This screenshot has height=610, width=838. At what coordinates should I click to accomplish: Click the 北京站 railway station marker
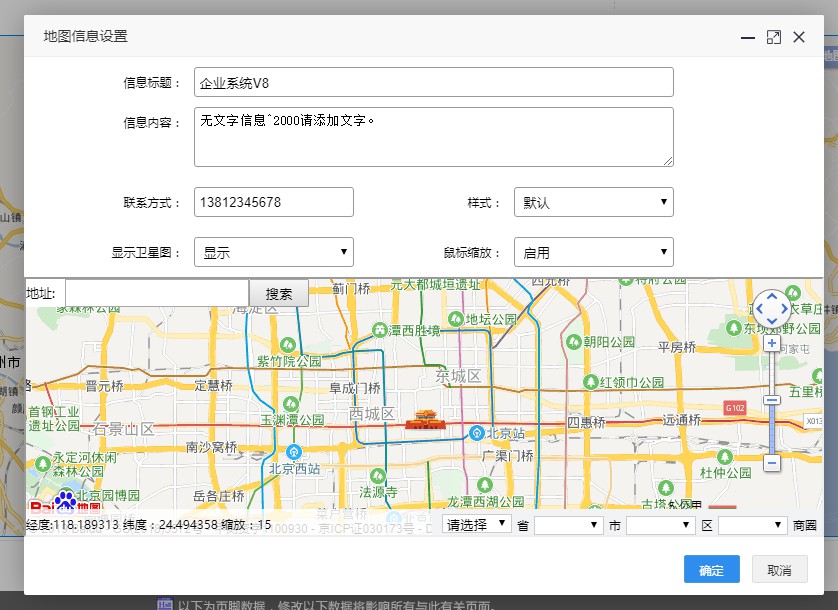[476, 433]
